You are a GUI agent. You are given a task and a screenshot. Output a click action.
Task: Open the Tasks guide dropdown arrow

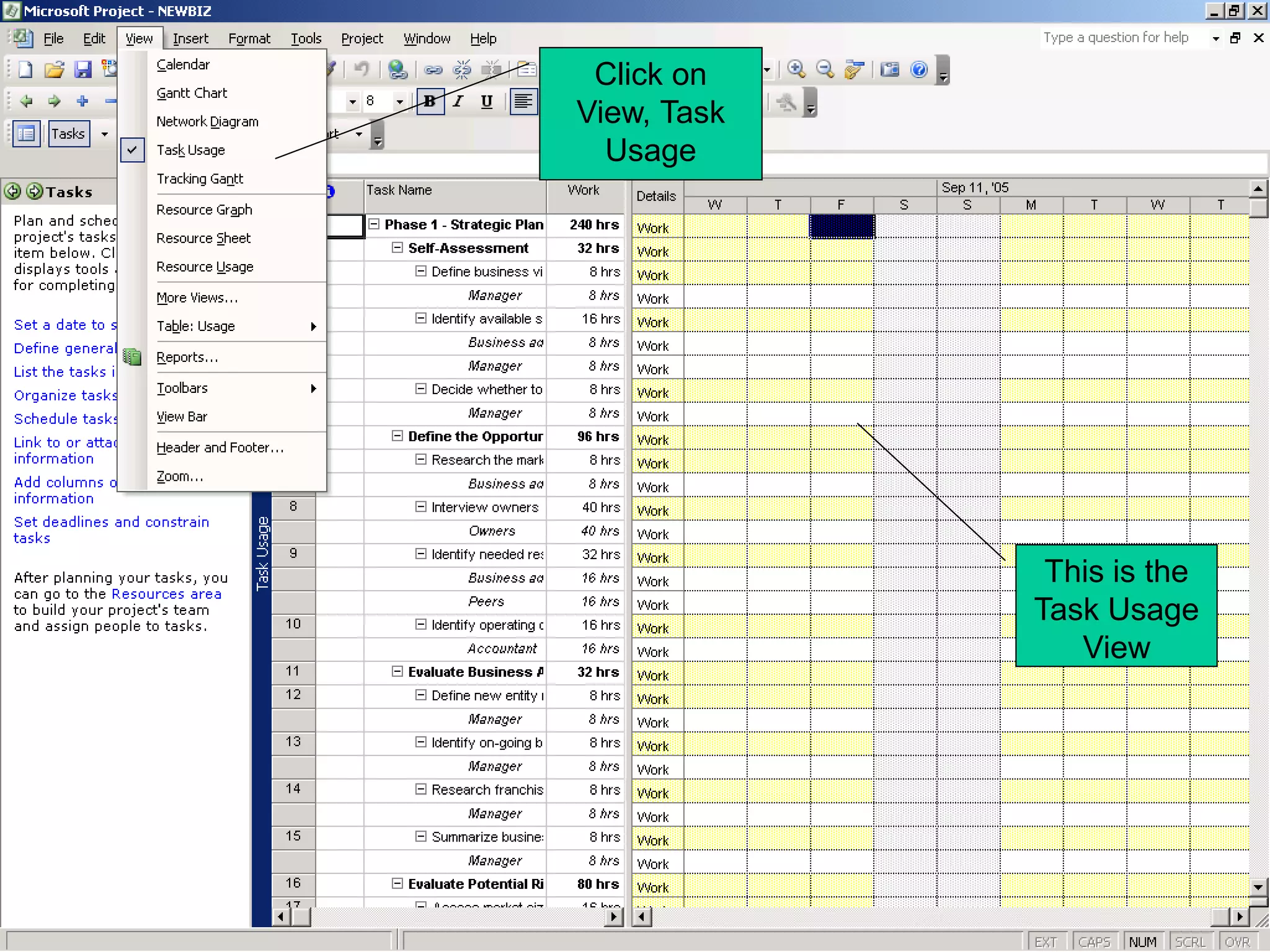click(104, 134)
